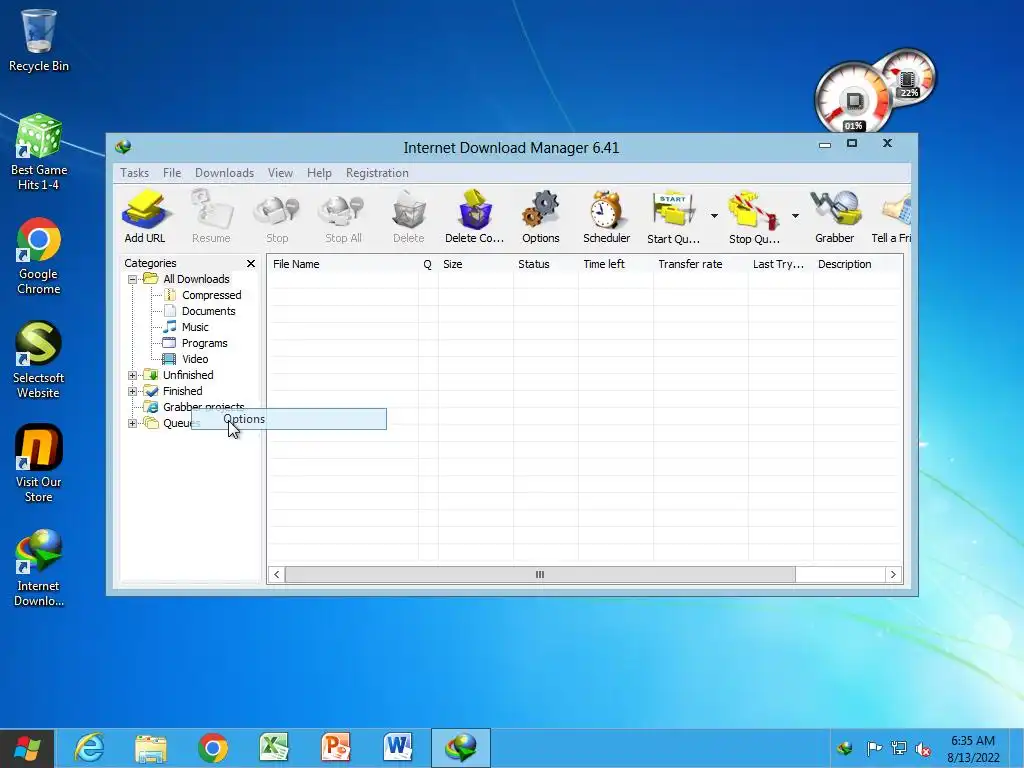
Task: Open the Windows Start button
Action: tap(27, 748)
